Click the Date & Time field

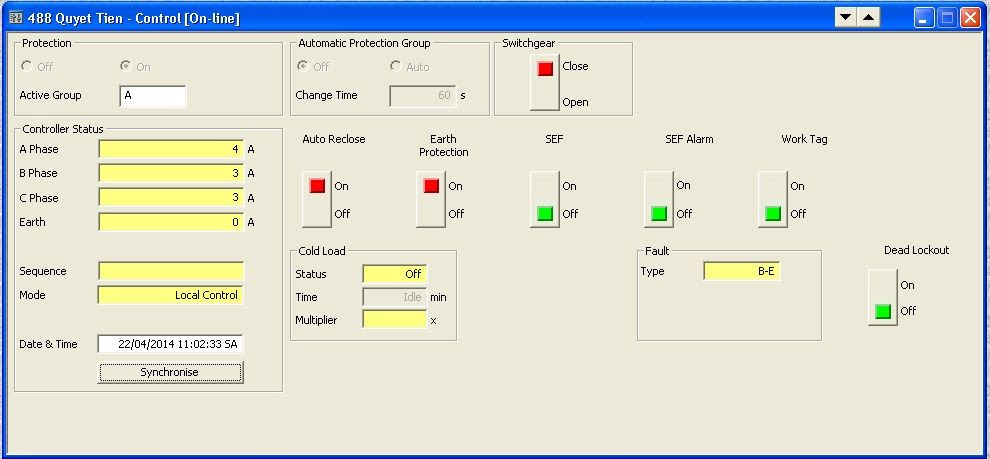click(170, 344)
